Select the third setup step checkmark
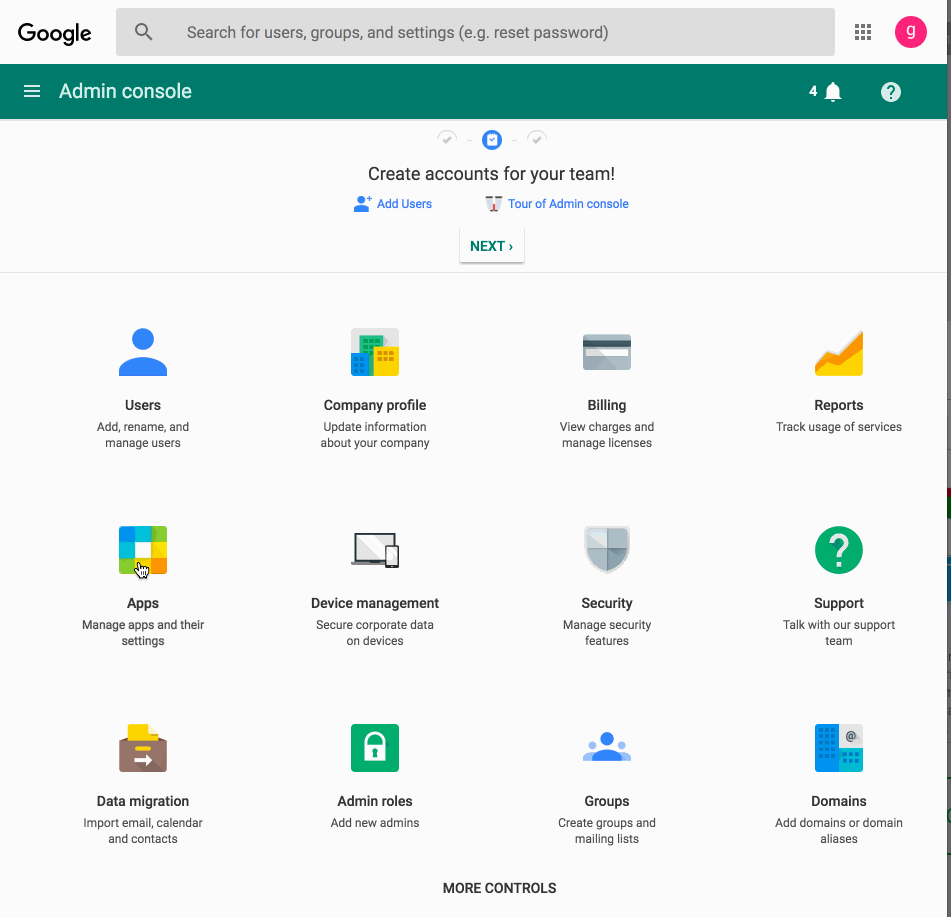This screenshot has height=917, width=951. (536, 139)
